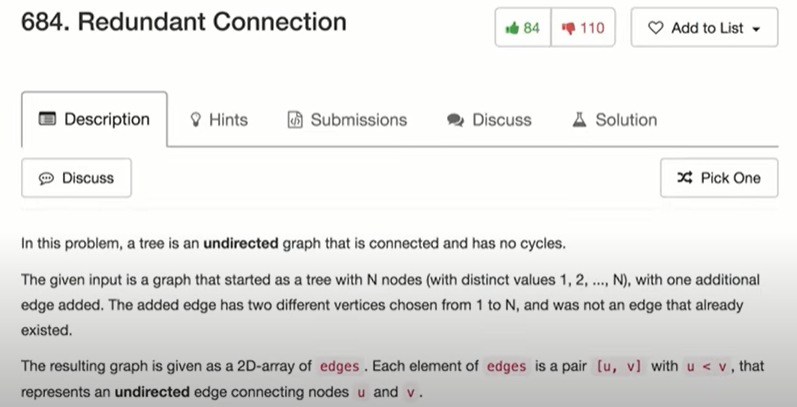Open the Submissions tab
The image size is (797, 407).
[347, 120]
